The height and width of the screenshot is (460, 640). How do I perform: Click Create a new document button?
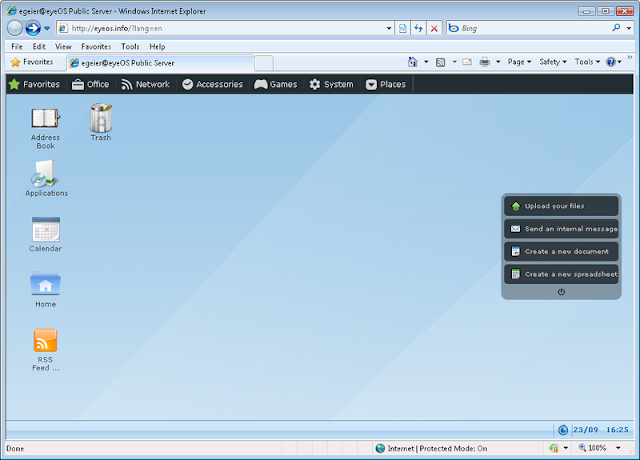tap(561, 252)
